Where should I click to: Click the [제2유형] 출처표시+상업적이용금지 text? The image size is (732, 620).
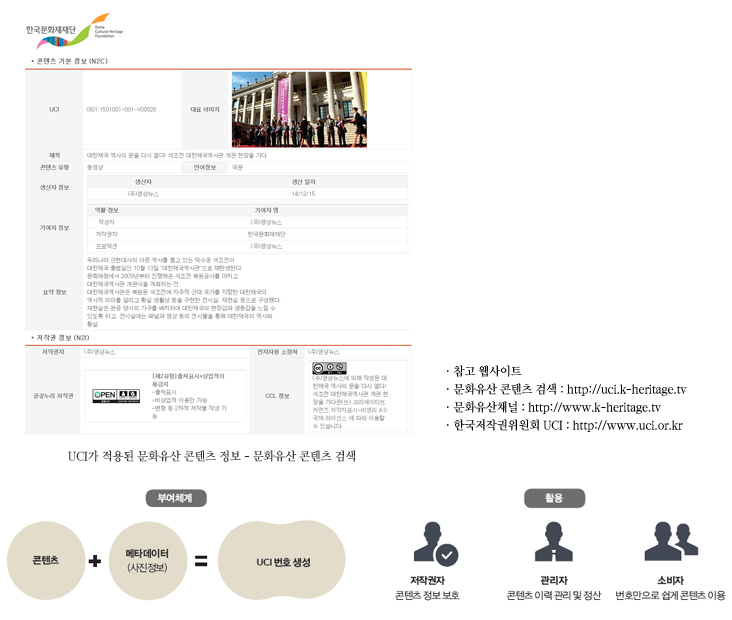tap(189, 380)
